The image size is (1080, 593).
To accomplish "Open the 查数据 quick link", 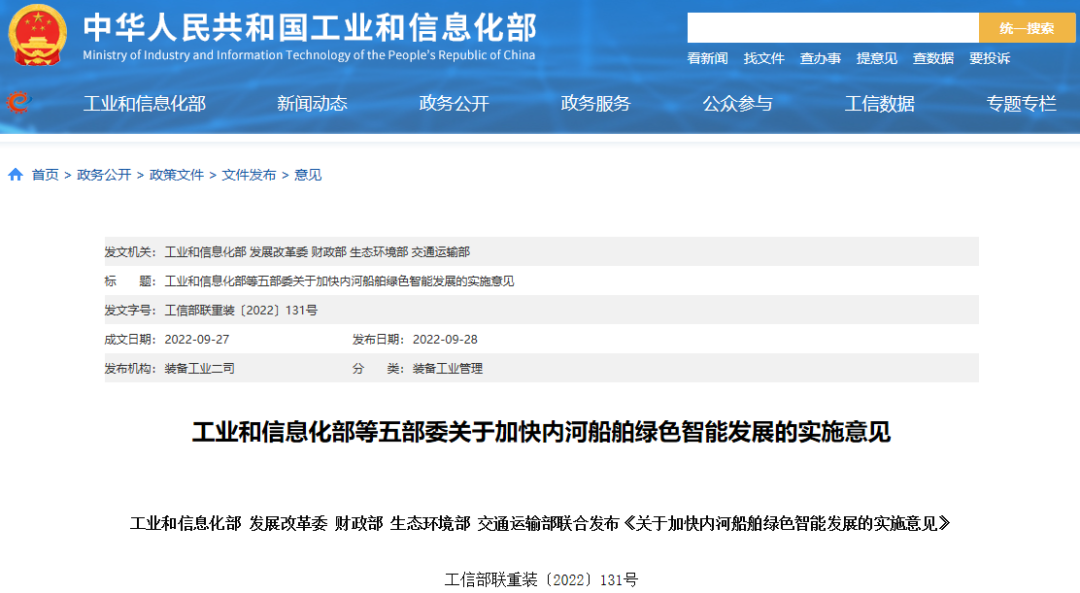I will (x=933, y=59).
